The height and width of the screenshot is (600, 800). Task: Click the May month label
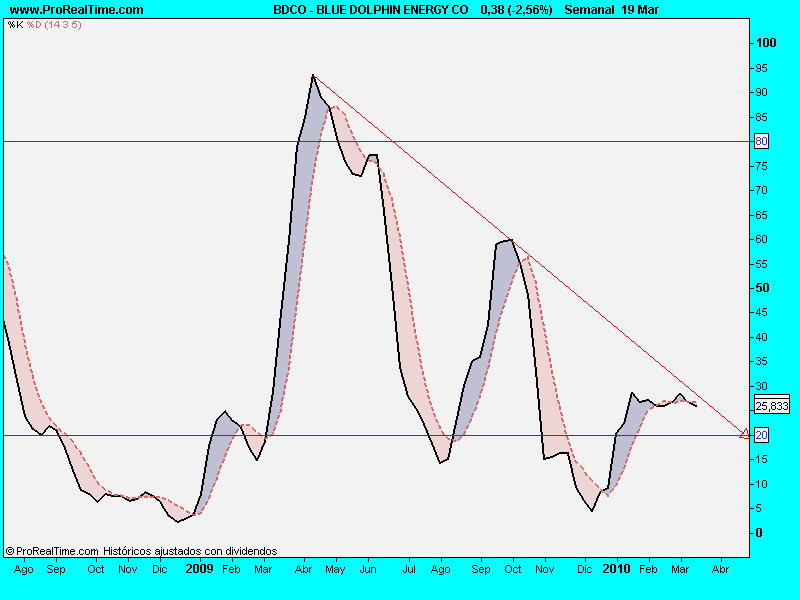point(335,569)
